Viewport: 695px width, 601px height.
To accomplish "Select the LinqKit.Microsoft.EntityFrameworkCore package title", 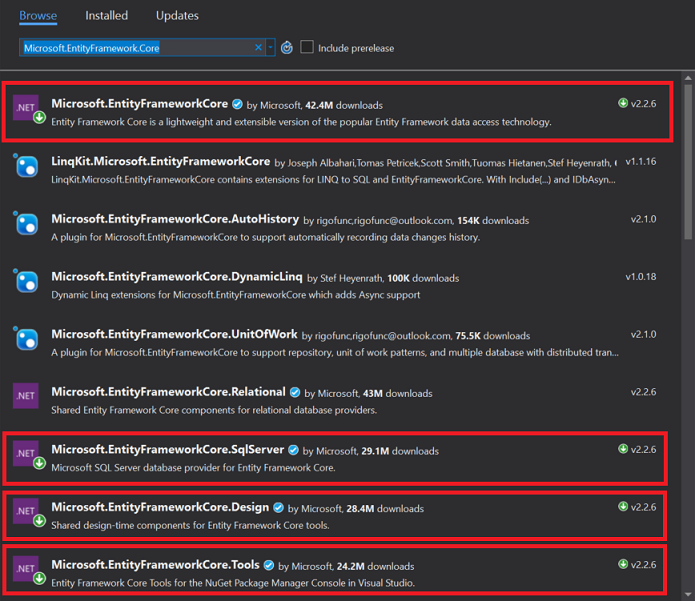I will click(160, 161).
